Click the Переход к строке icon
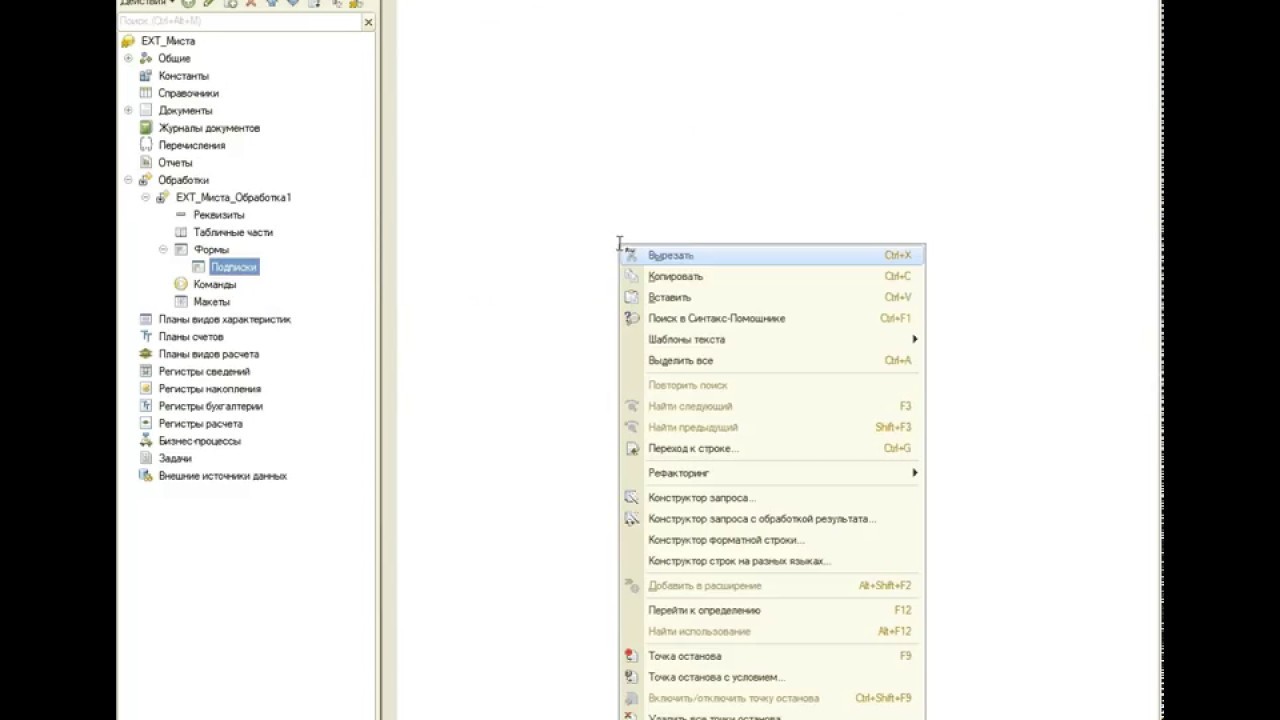Viewport: 1280px width, 720px height. [631, 448]
